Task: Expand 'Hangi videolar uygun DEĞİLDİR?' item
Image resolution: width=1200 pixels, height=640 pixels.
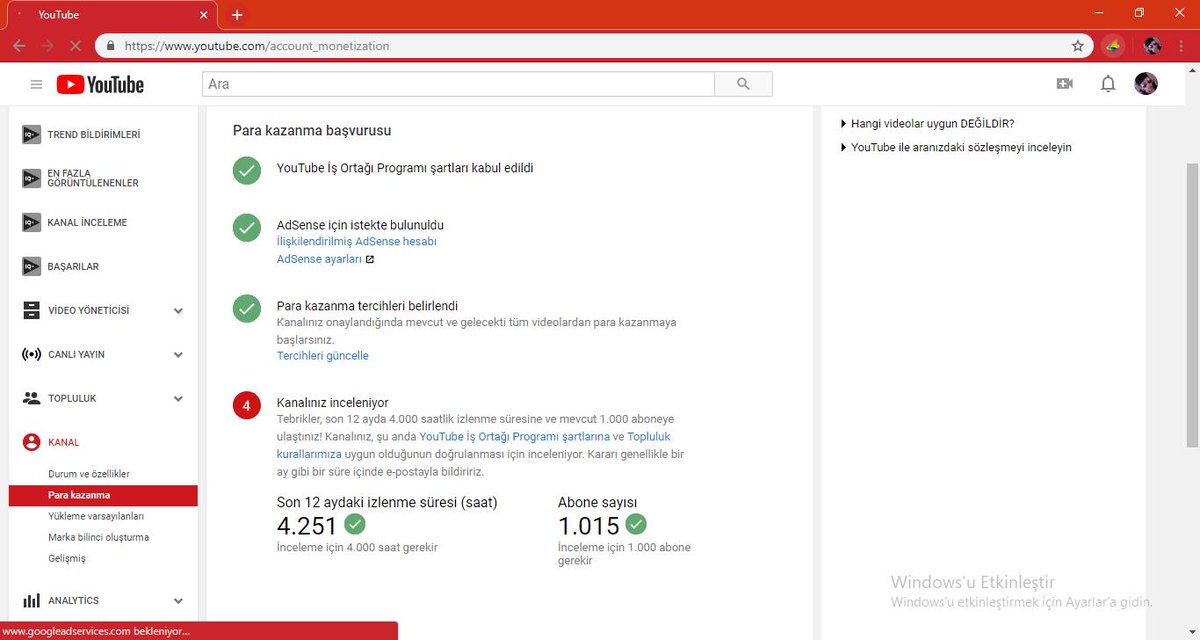Action: 927,124
